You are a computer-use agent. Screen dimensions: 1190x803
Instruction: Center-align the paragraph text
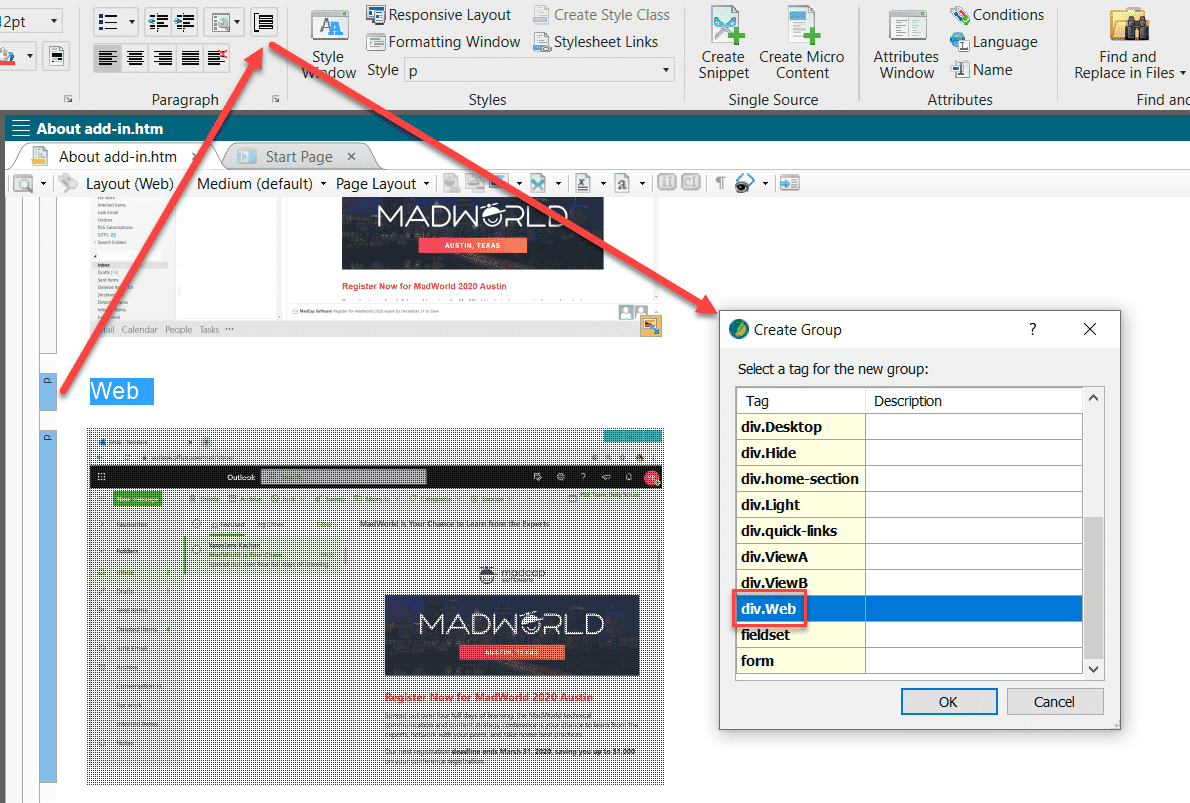coord(136,58)
